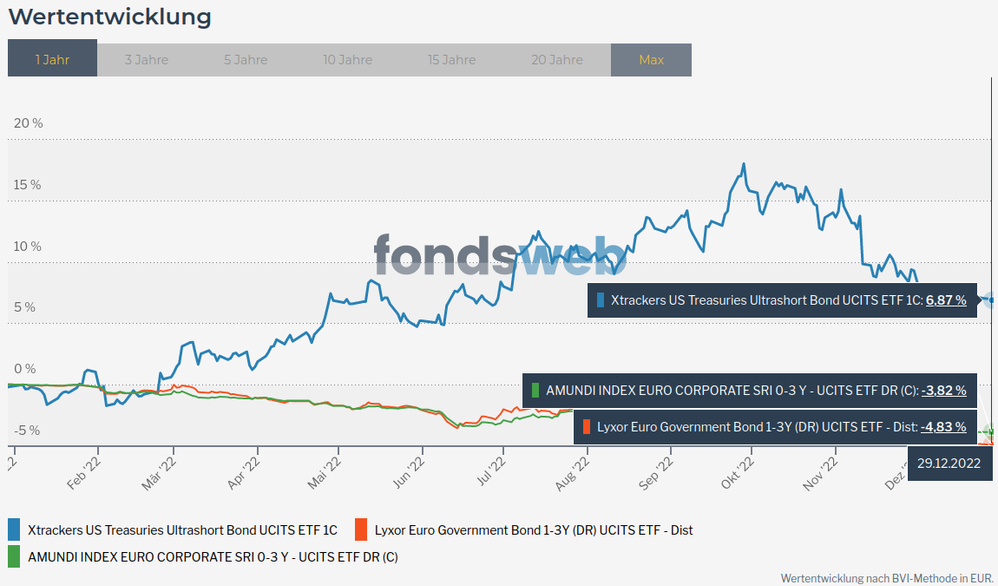Select the 10 Jahre time range

pos(347,59)
